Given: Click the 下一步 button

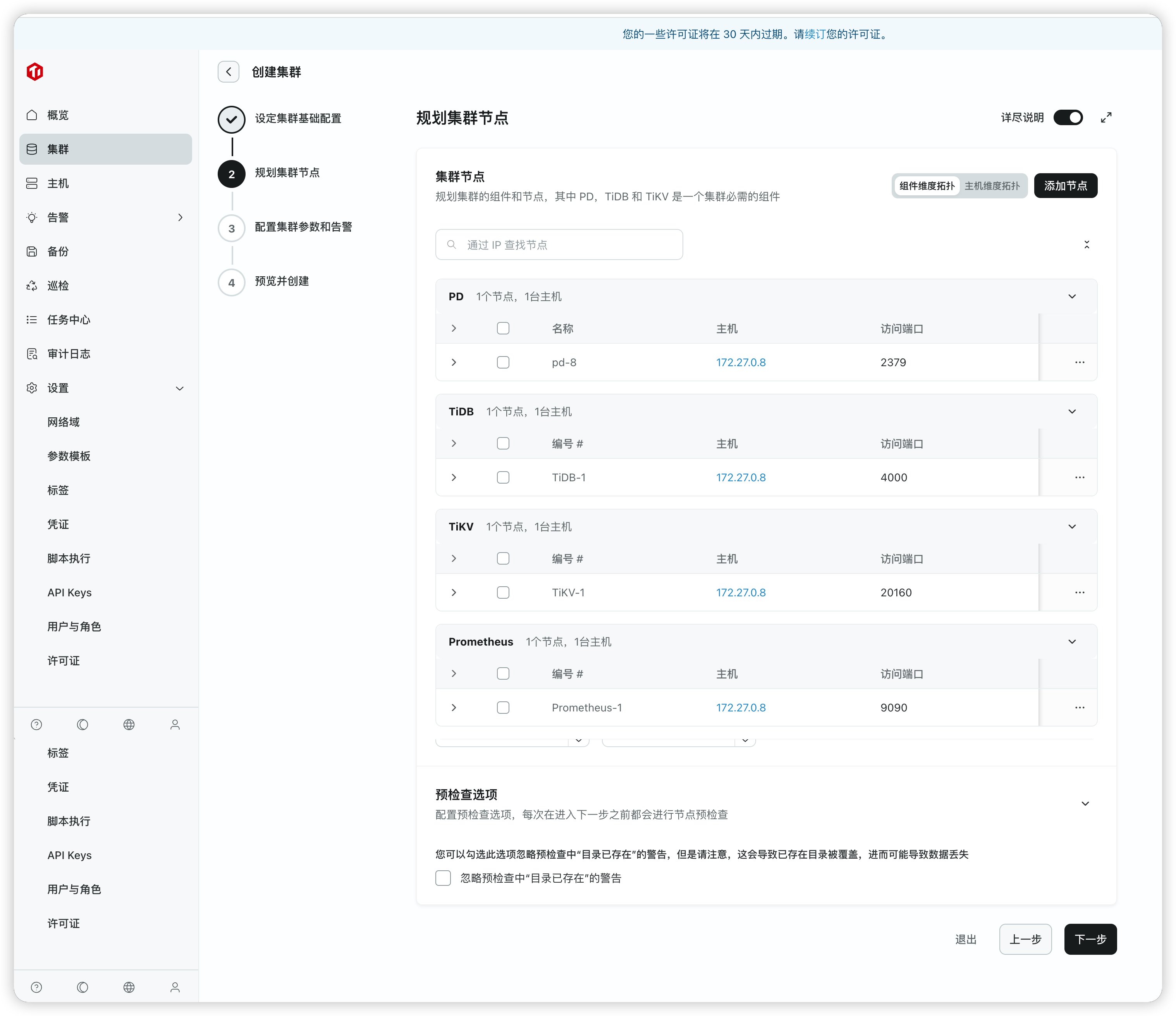Looking at the screenshot, I should [1090, 939].
